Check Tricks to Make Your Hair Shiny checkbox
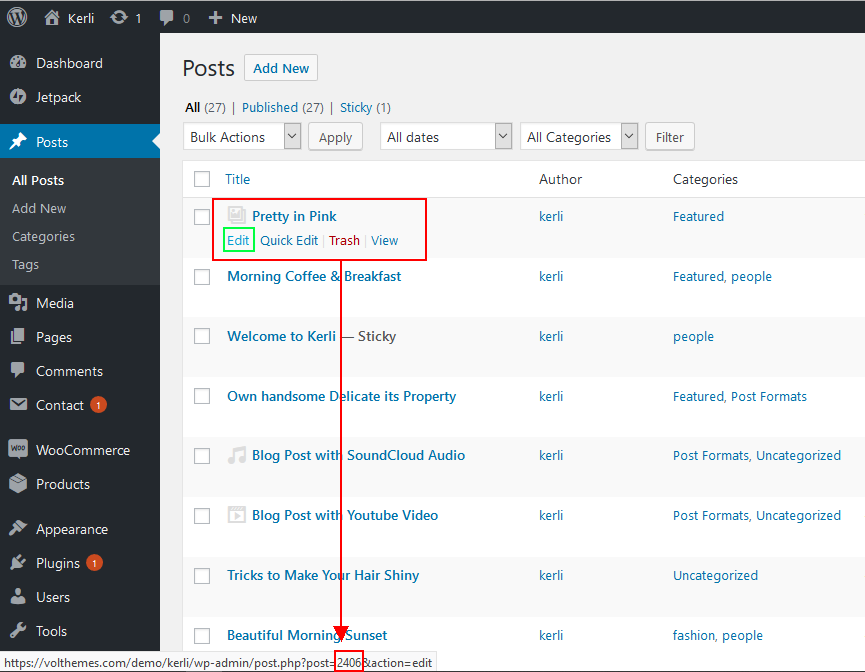 (202, 575)
